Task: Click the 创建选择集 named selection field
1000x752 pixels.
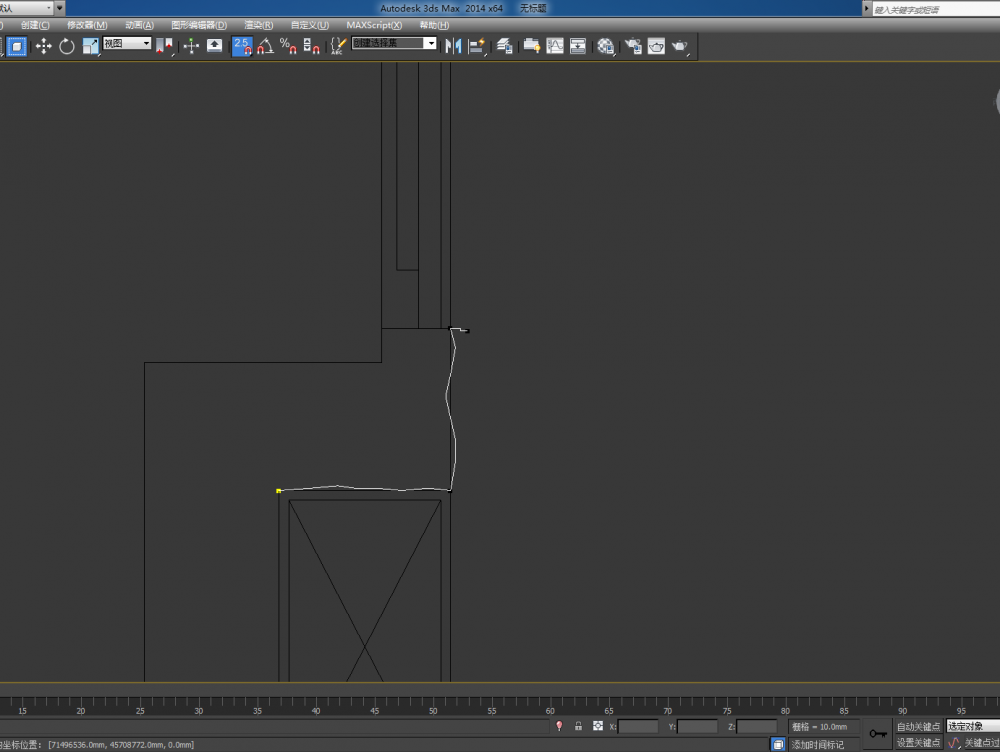Action: (x=388, y=43)
